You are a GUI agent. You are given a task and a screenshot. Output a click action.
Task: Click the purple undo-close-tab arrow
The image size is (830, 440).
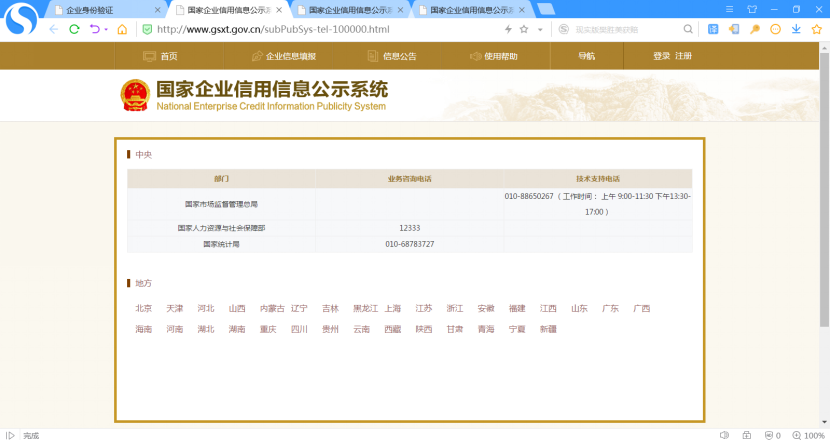pyautogui.click(x=94, y=29)
